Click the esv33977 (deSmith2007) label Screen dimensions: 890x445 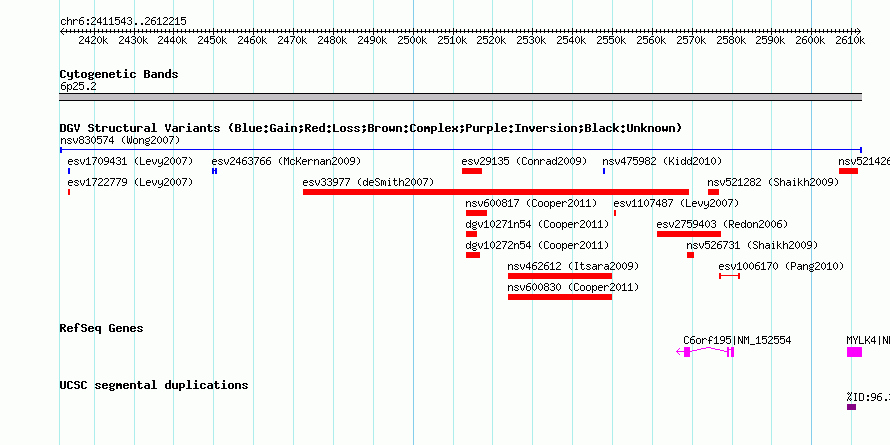tap(368, 182)
